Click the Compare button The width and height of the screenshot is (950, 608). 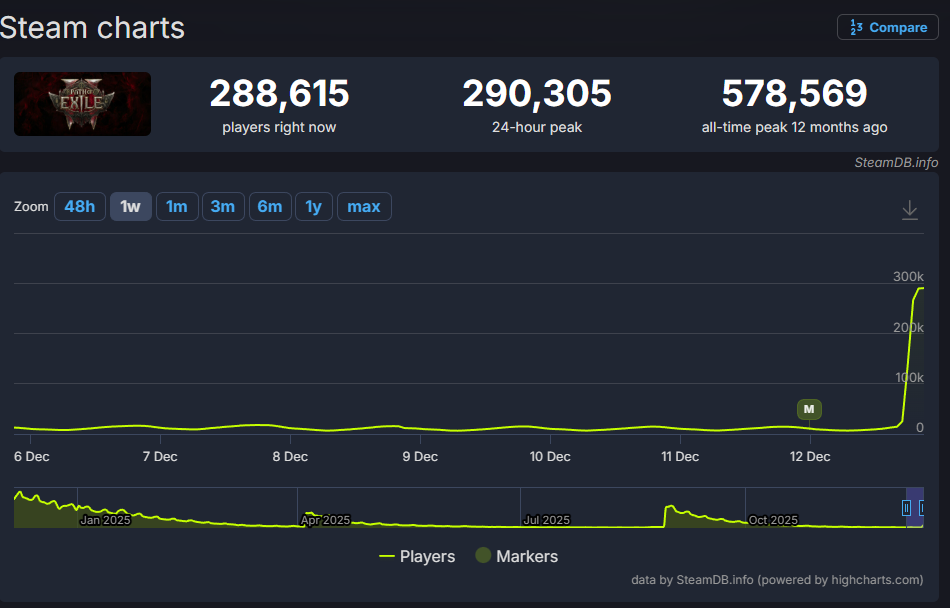[888, 27]
